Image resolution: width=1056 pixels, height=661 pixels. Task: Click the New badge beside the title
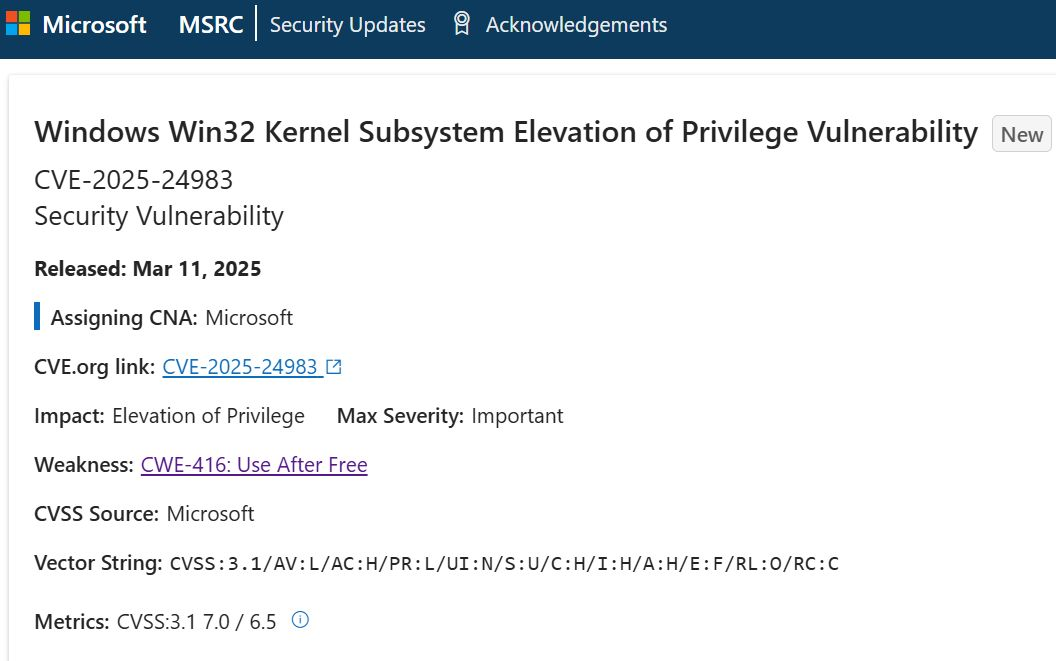1021,135
